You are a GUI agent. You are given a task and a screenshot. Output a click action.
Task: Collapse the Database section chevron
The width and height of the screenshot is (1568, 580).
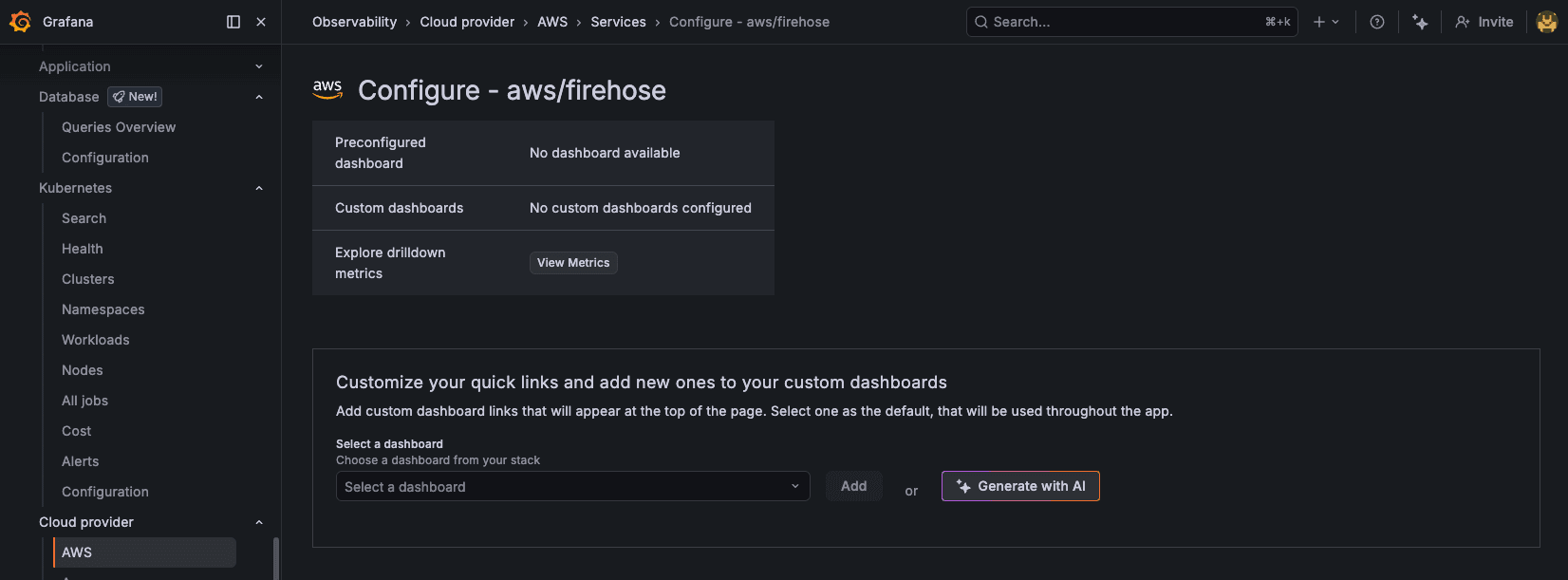pos(259,97)
